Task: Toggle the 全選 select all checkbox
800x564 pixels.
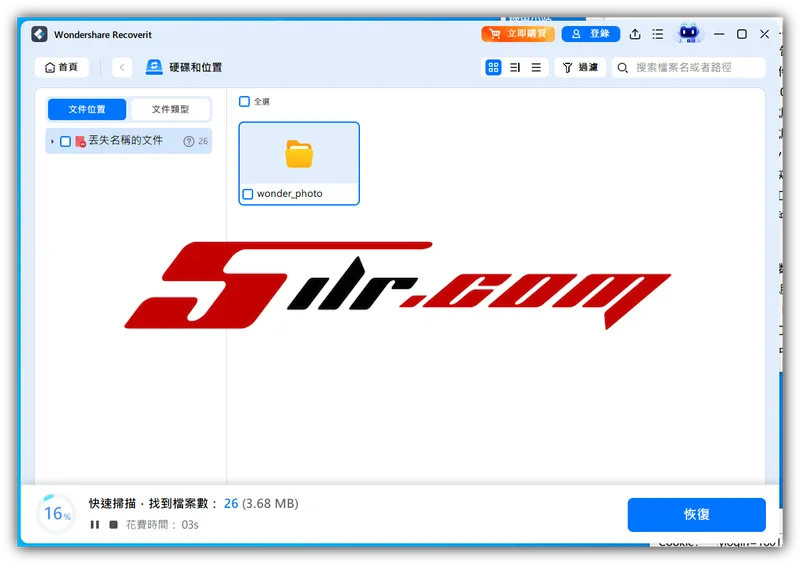Action: (x=244, y=102)
